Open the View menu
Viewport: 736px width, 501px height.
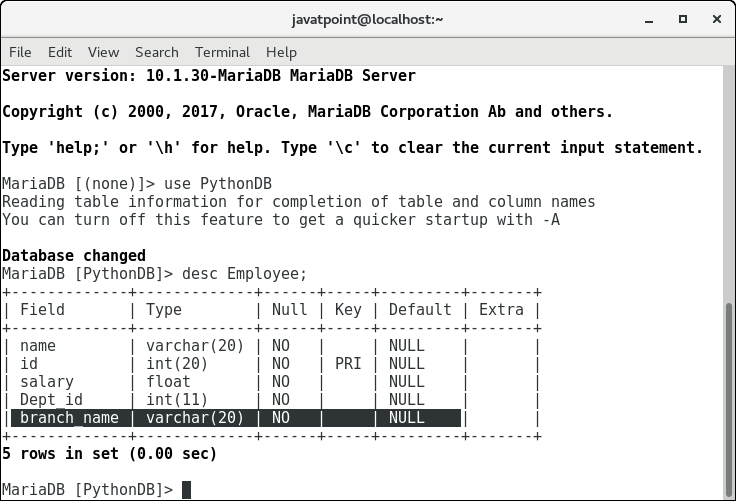tap(103, 52)
